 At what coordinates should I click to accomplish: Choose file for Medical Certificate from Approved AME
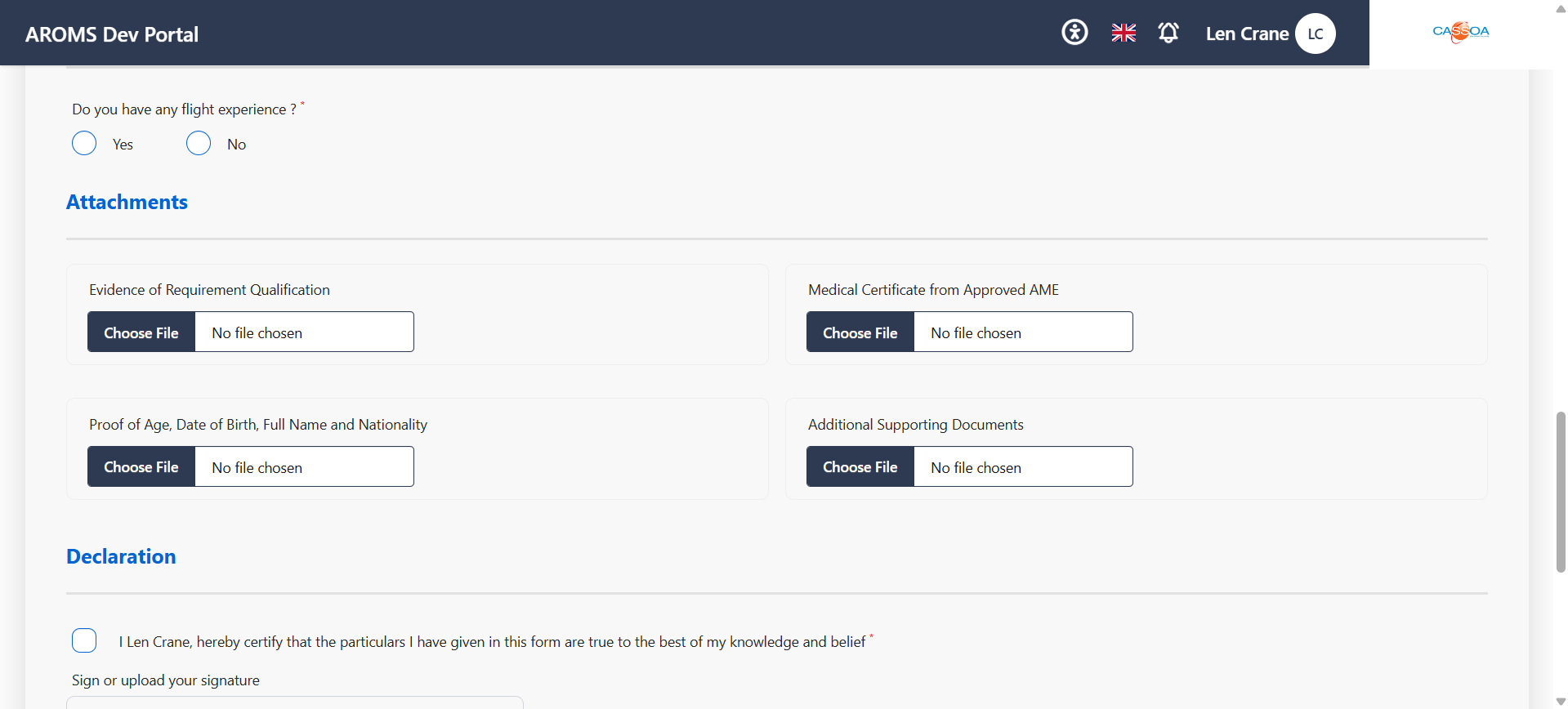pyautogui.click(x=860, y=332)
